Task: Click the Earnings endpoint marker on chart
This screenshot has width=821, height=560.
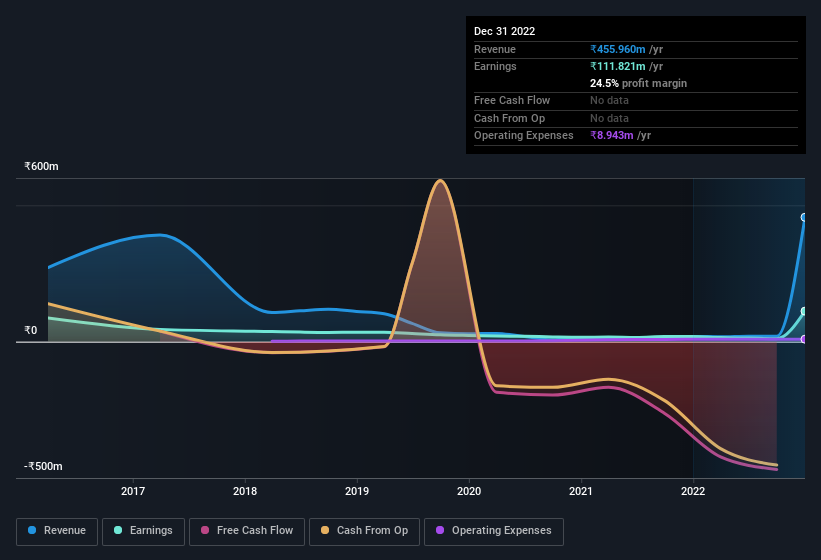Action: pos(804,311)
